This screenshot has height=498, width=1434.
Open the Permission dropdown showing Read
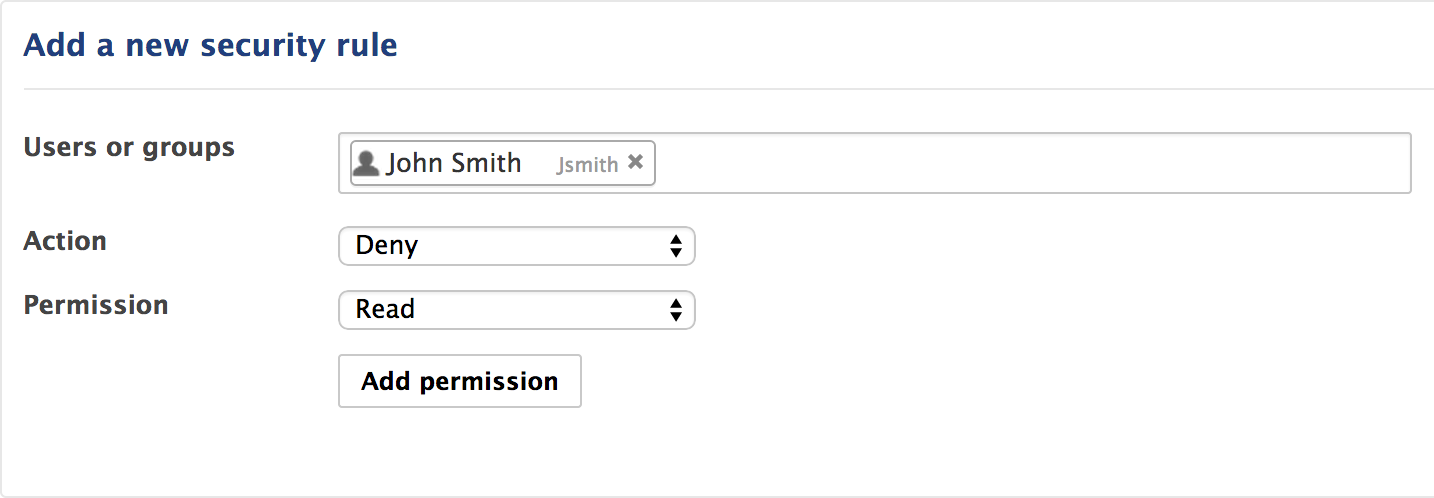[x=517, y=310]
